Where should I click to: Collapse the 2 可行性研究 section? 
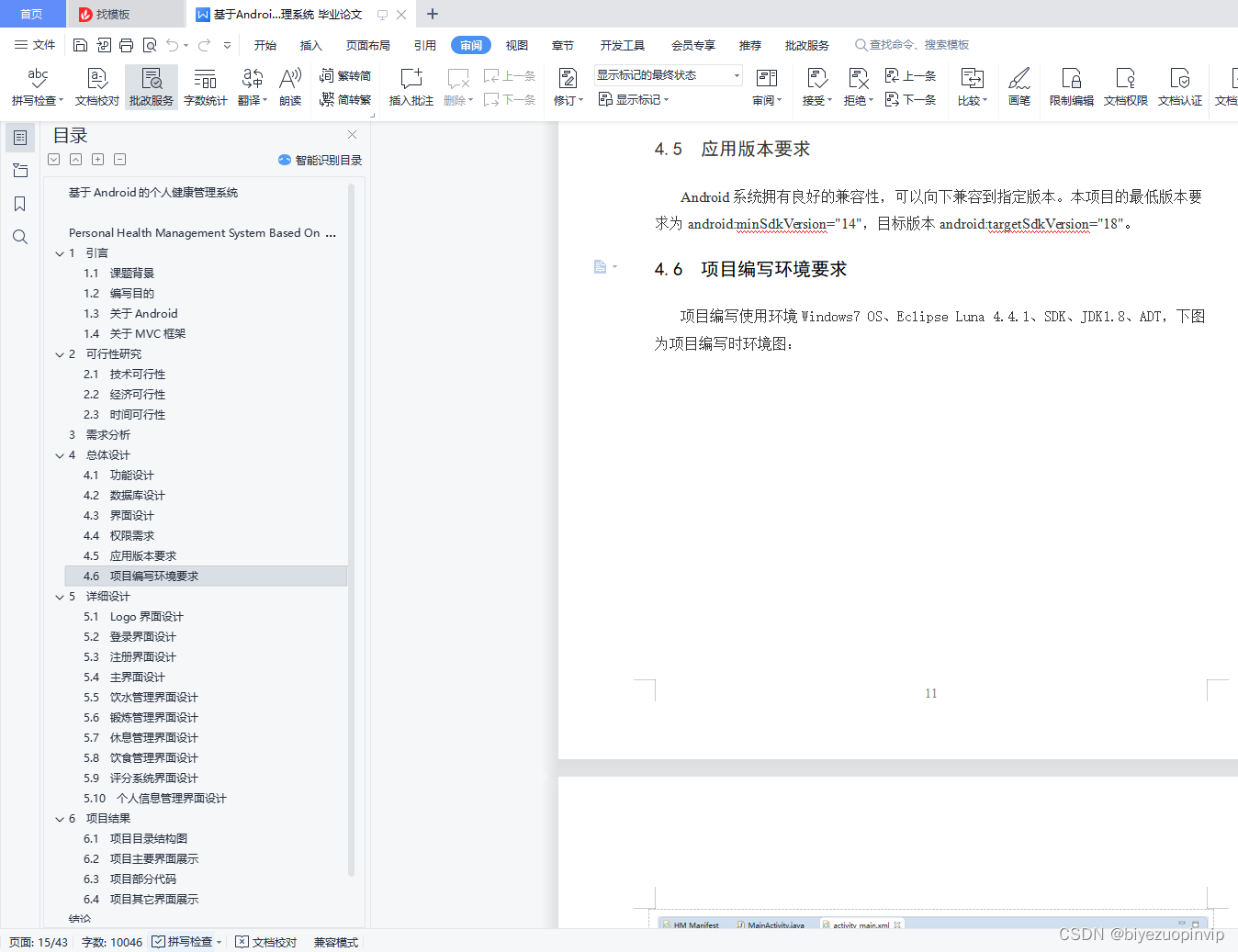tap(60, 354)
